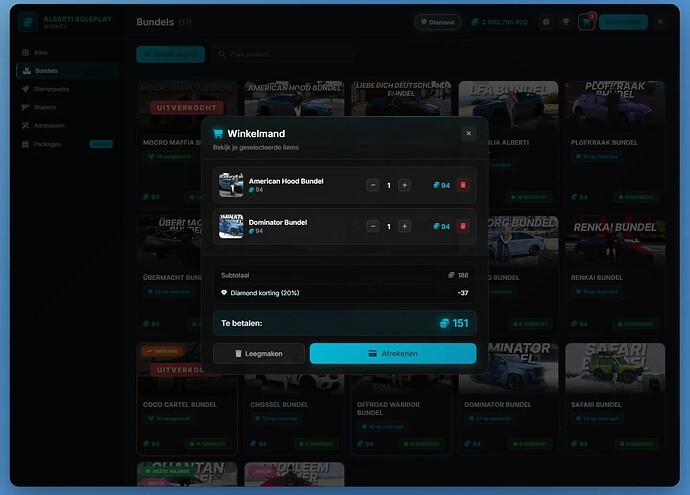Click the Starterpacks rocket icon
This screenshot has width=690, height=495.
click(x=26, y=89)
